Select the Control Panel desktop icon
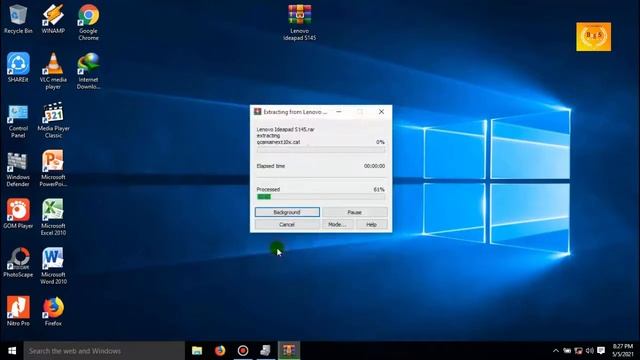Image resolution: width=640 pixels, height=360 pixels. click(x=18, y=121)
